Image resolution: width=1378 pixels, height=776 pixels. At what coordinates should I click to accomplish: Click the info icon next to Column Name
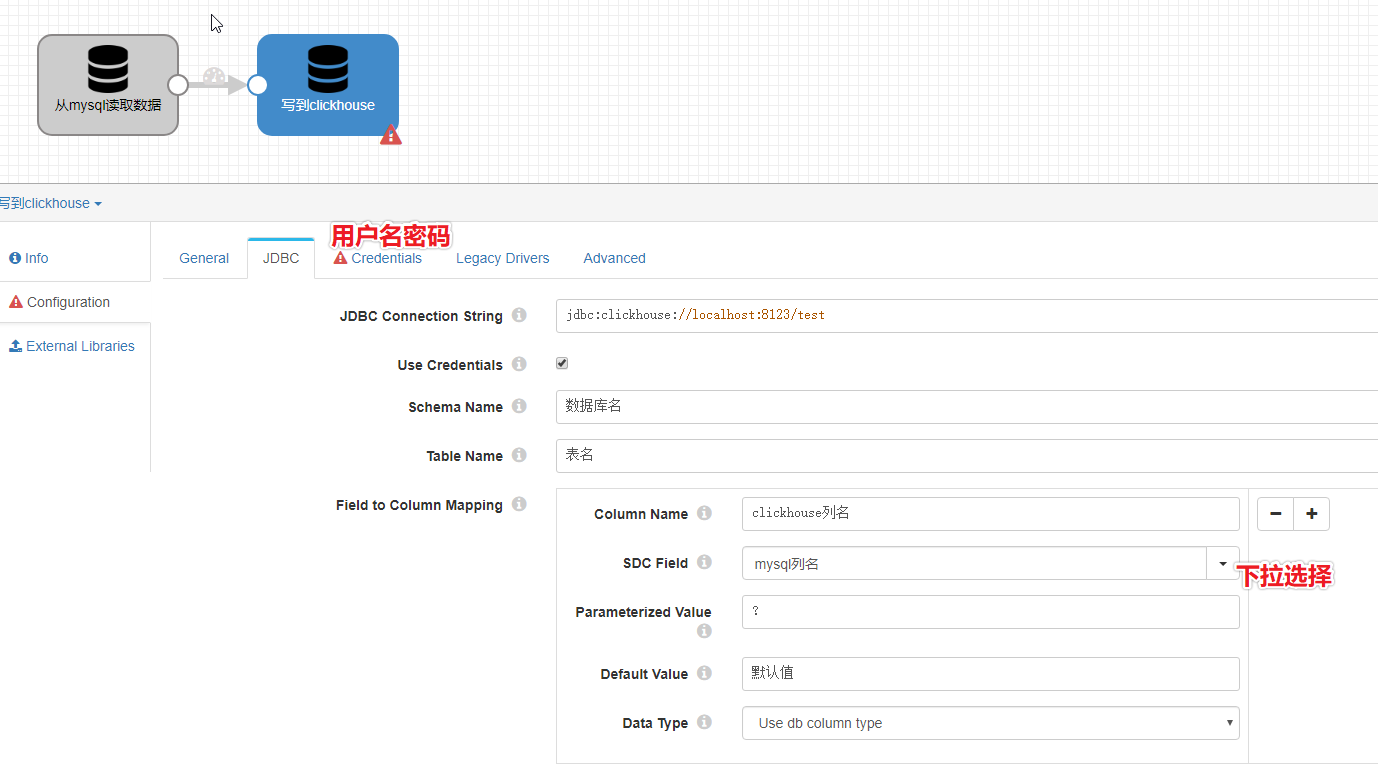[x=704, y=513]
